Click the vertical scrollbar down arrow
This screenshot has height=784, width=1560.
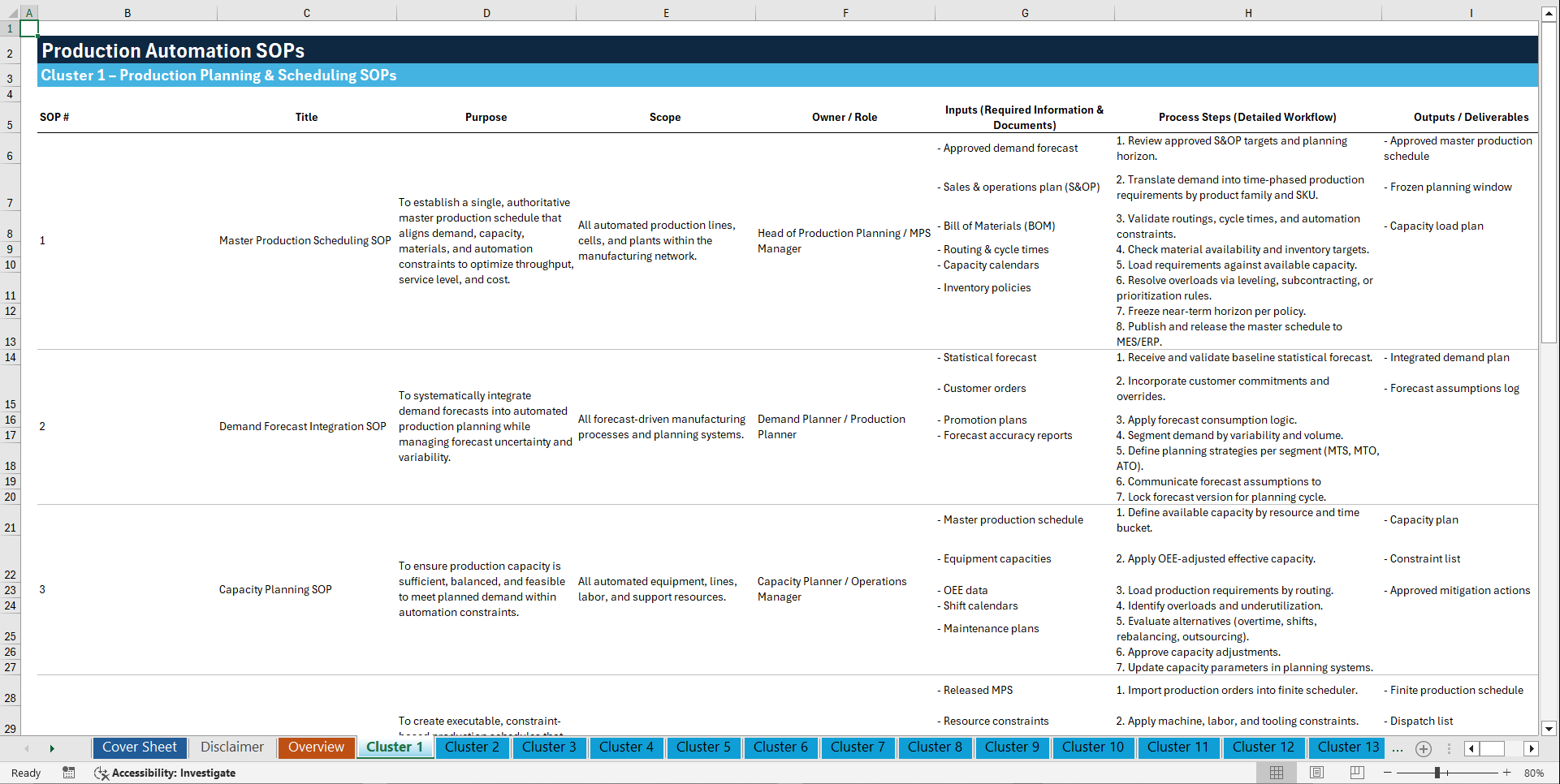coord(1550,729)
